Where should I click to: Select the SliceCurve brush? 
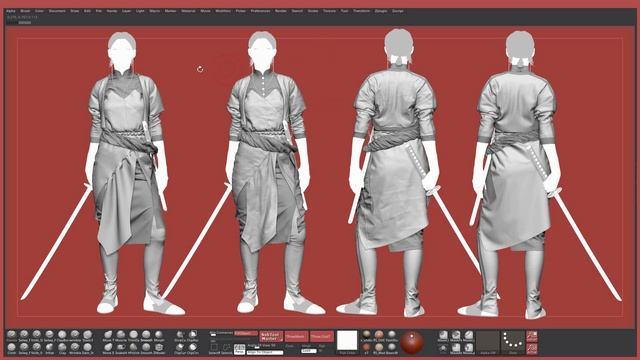(180, 335)
